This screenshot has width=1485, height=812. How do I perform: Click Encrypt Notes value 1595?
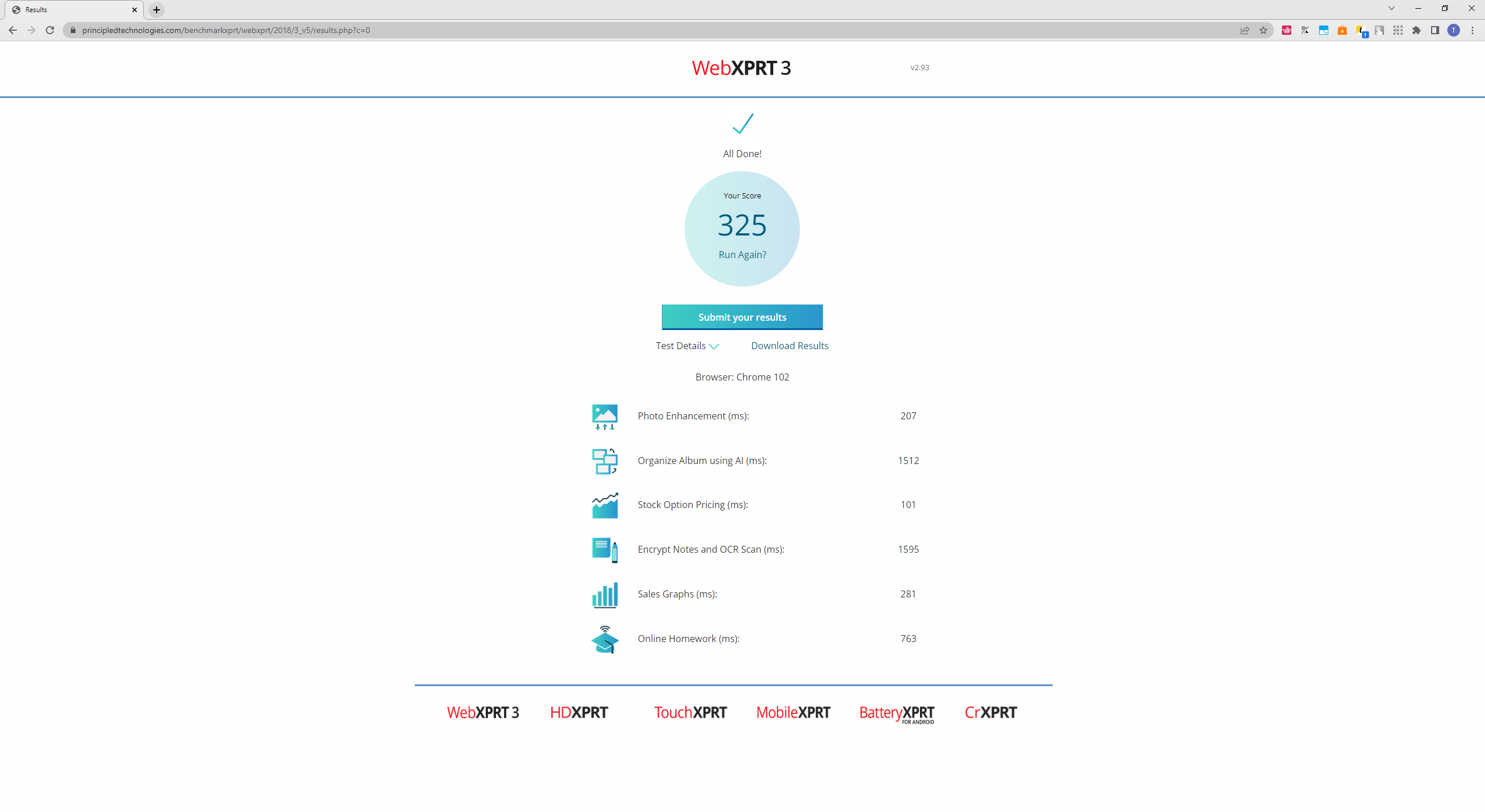point(908,549)
